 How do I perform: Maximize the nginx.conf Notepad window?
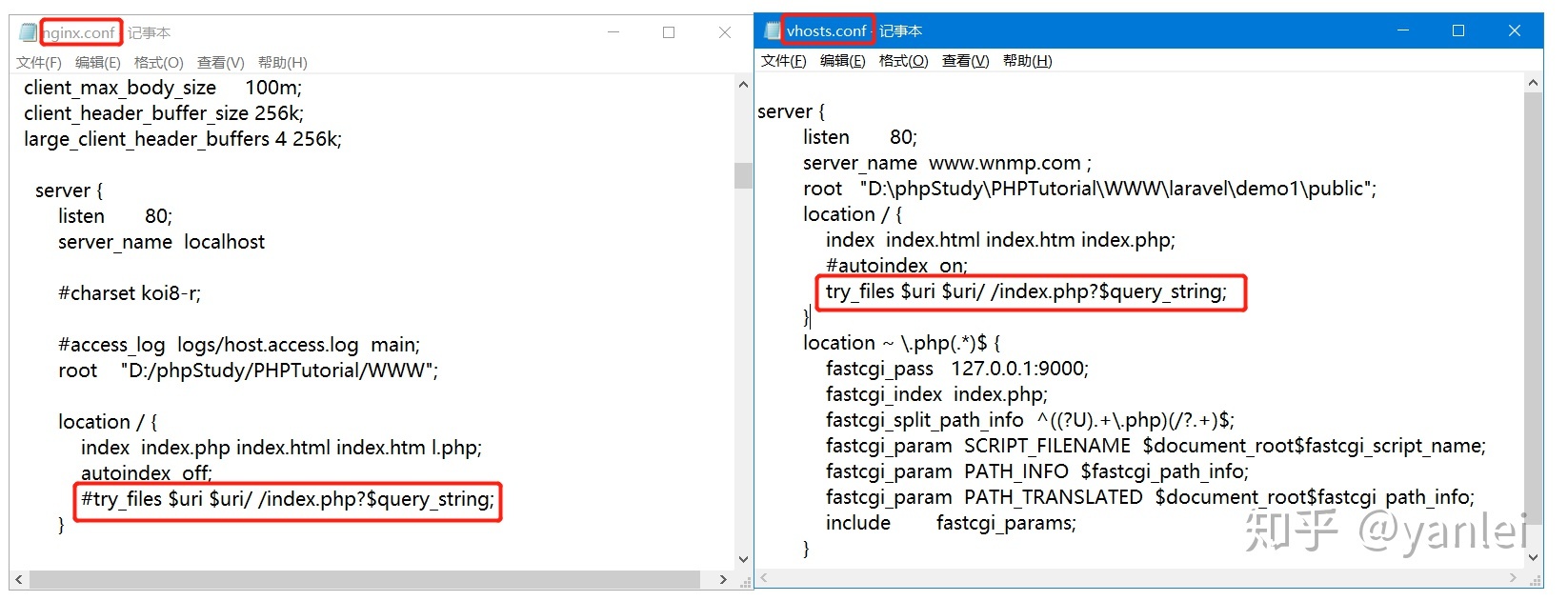pos(669,32)
